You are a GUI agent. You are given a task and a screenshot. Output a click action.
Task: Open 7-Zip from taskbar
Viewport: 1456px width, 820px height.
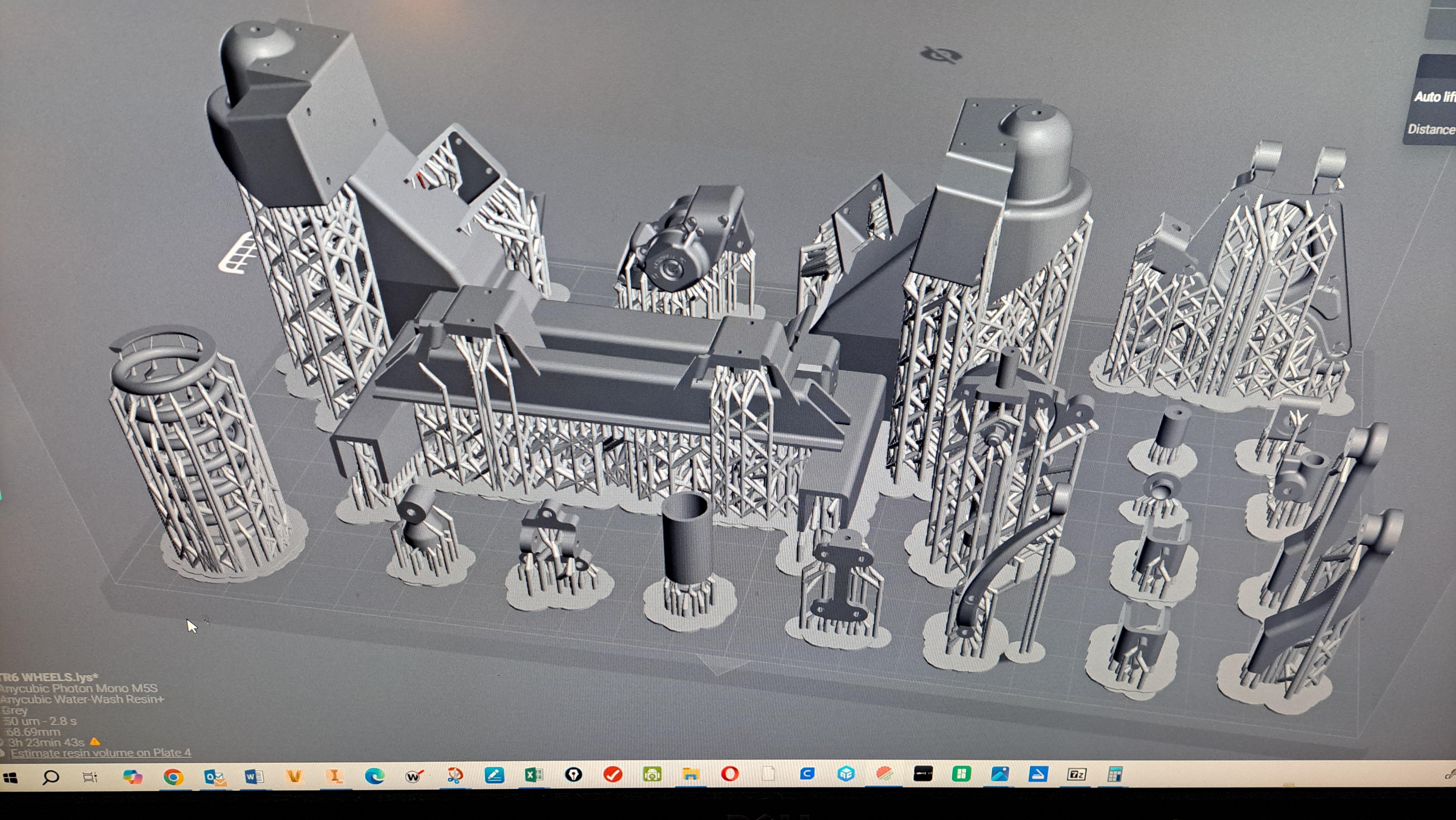(1076, 774)
